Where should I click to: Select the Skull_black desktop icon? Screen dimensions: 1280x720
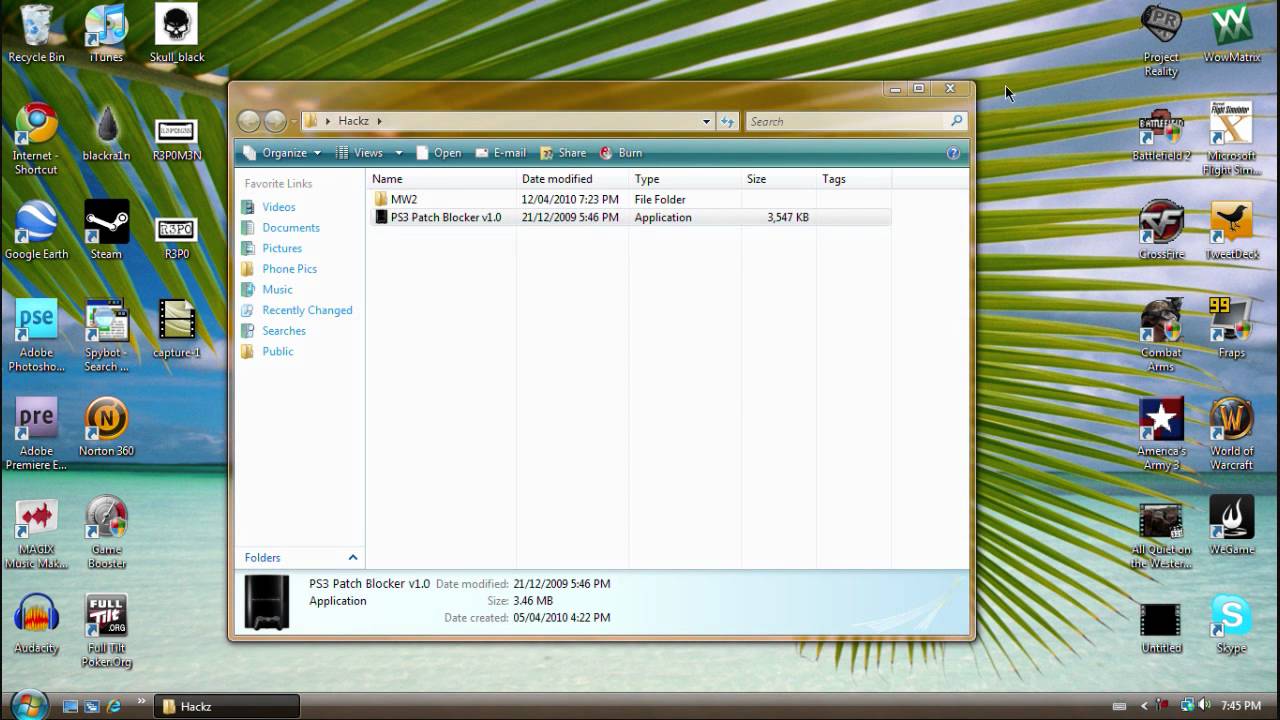coord(176,34)
